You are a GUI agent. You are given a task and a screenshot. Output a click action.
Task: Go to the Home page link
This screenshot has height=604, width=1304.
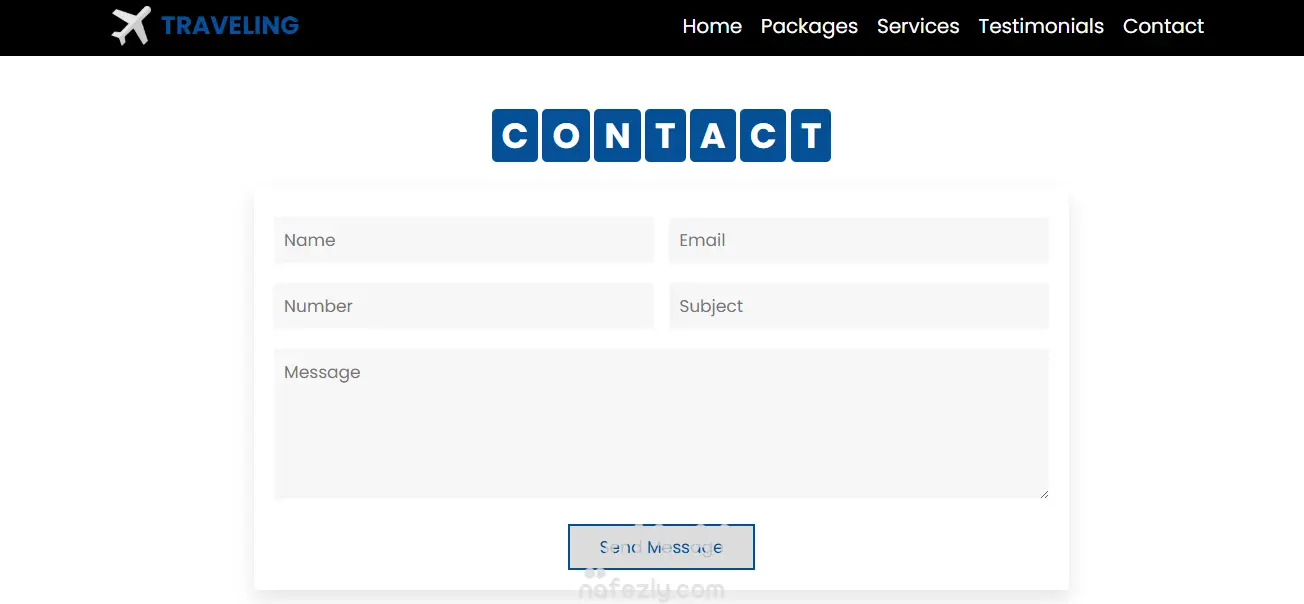712,26
